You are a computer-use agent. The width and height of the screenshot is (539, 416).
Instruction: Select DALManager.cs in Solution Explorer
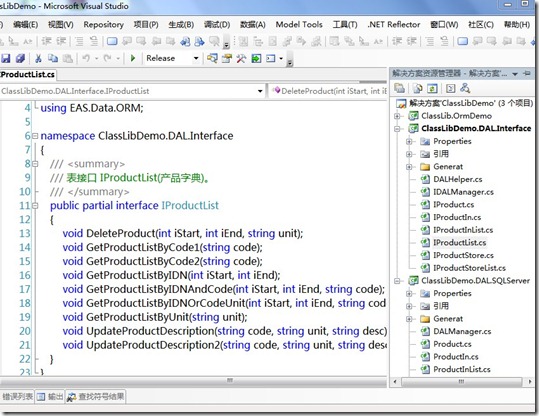click(462, 331)
